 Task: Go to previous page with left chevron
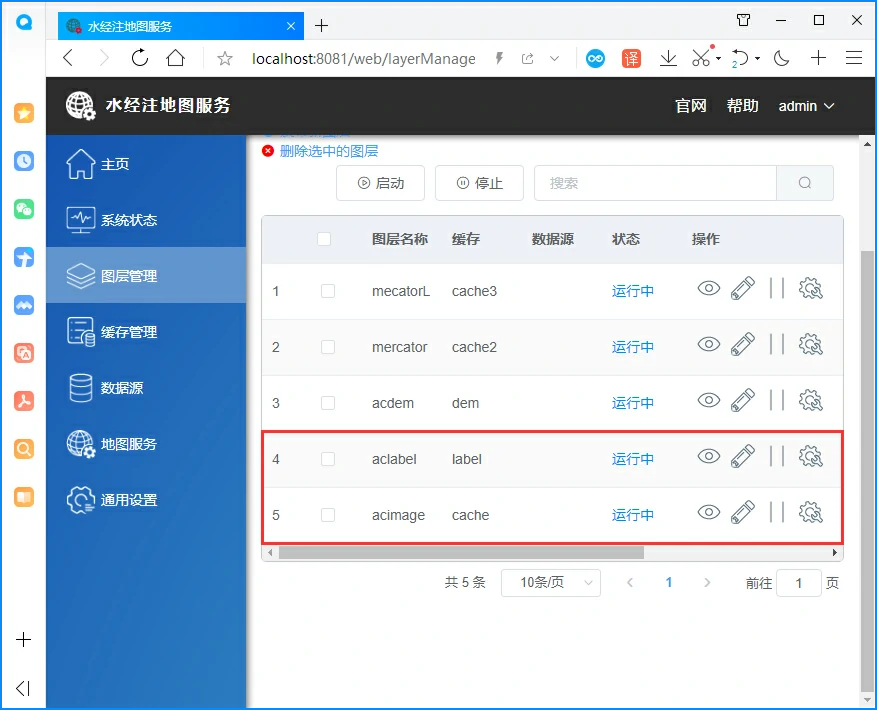[x=630, y=582]
